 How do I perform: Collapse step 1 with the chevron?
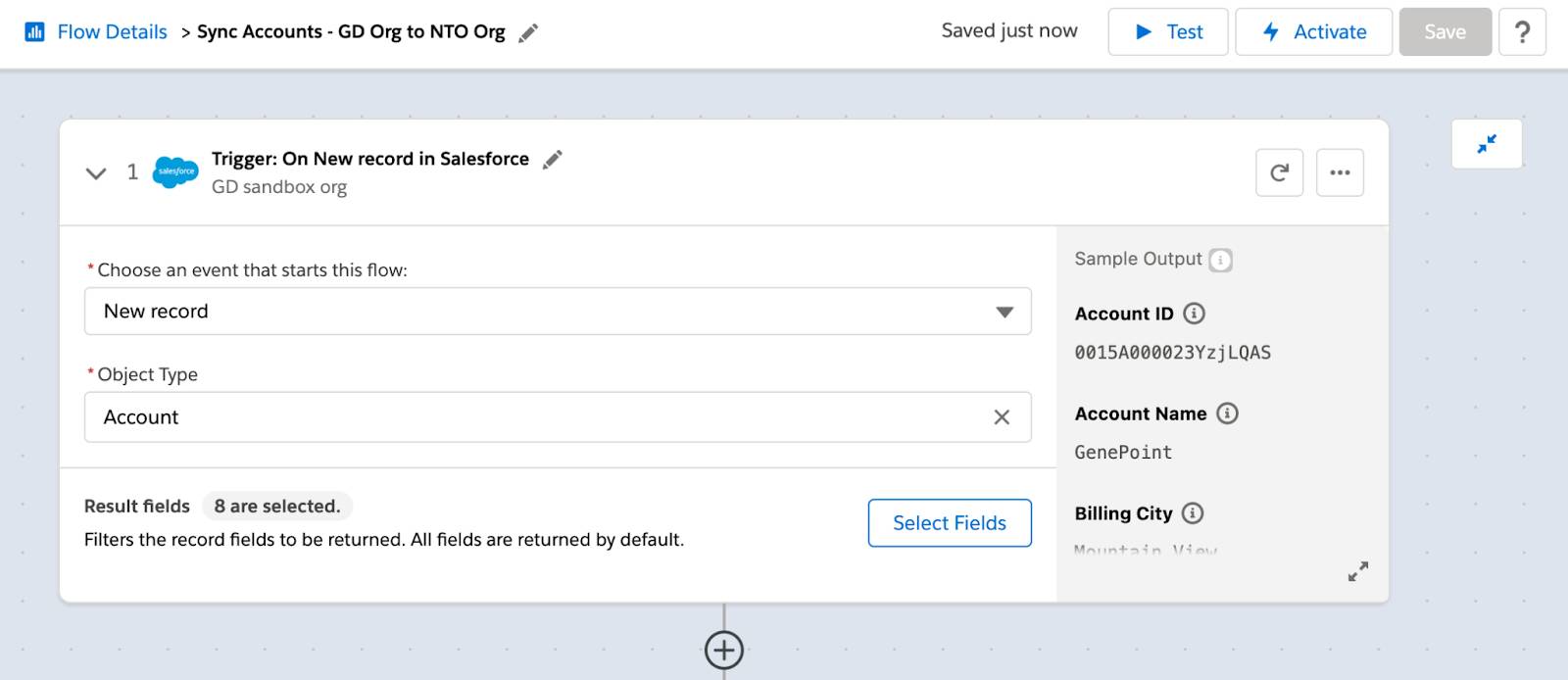click(x=96, y=173)
